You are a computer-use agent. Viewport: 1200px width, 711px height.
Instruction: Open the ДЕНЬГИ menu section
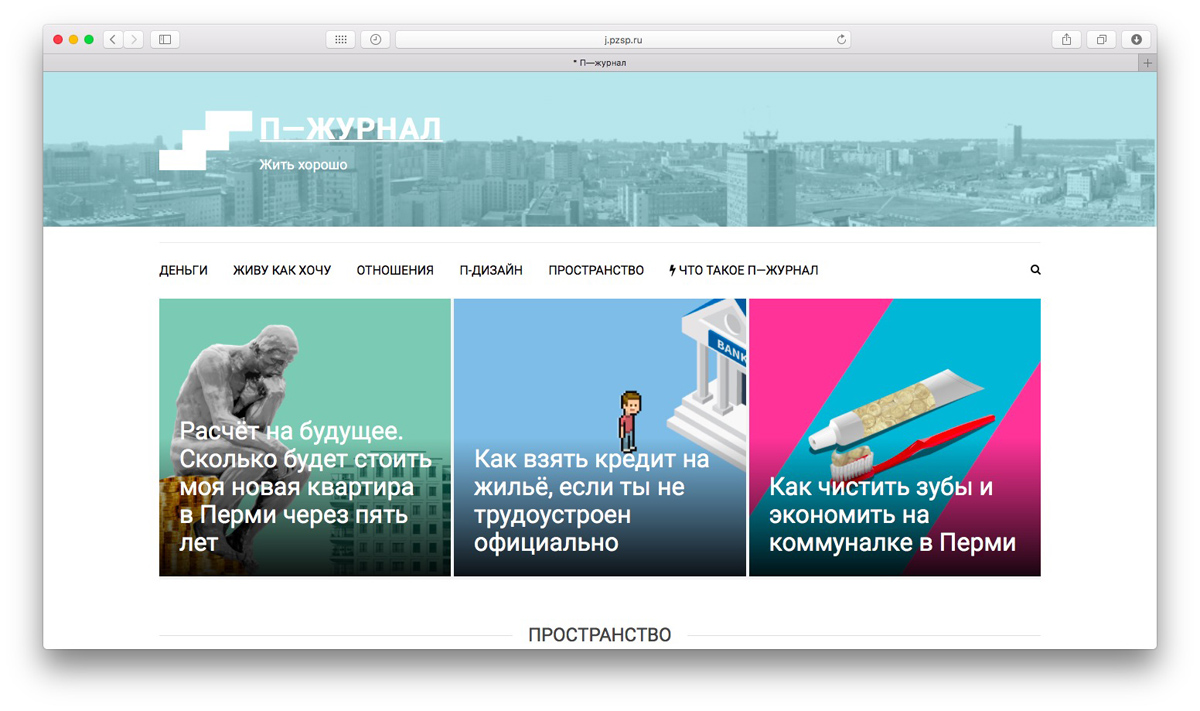coord(184,270)
